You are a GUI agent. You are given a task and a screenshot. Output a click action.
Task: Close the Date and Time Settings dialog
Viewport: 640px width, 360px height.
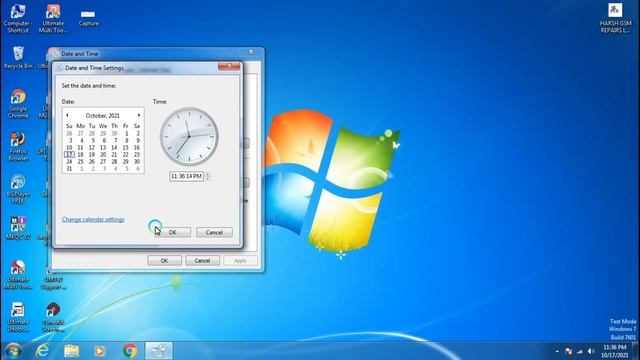(229, 66)
